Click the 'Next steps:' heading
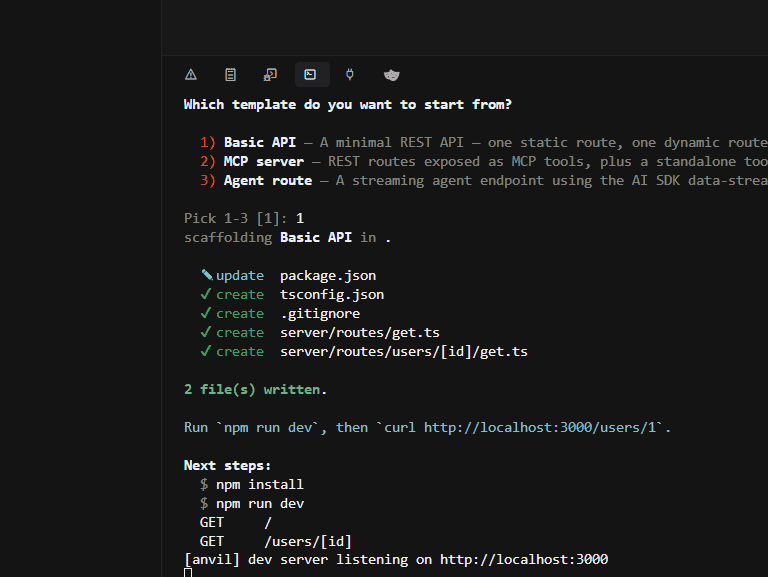 (227, 465)
